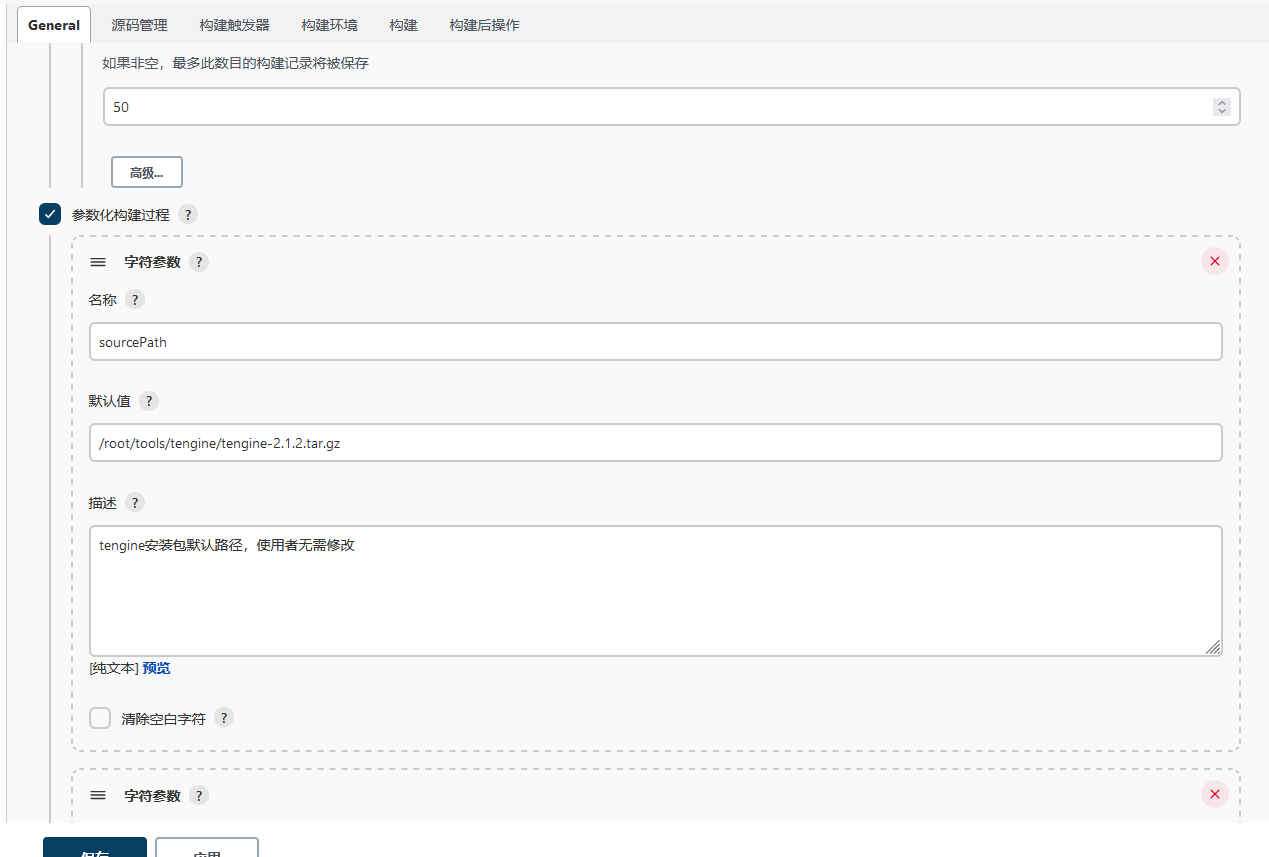Click the 名称 field containing sourcePath
The width and height of the screenshot is (1269, 857).
tap(655, 342)
